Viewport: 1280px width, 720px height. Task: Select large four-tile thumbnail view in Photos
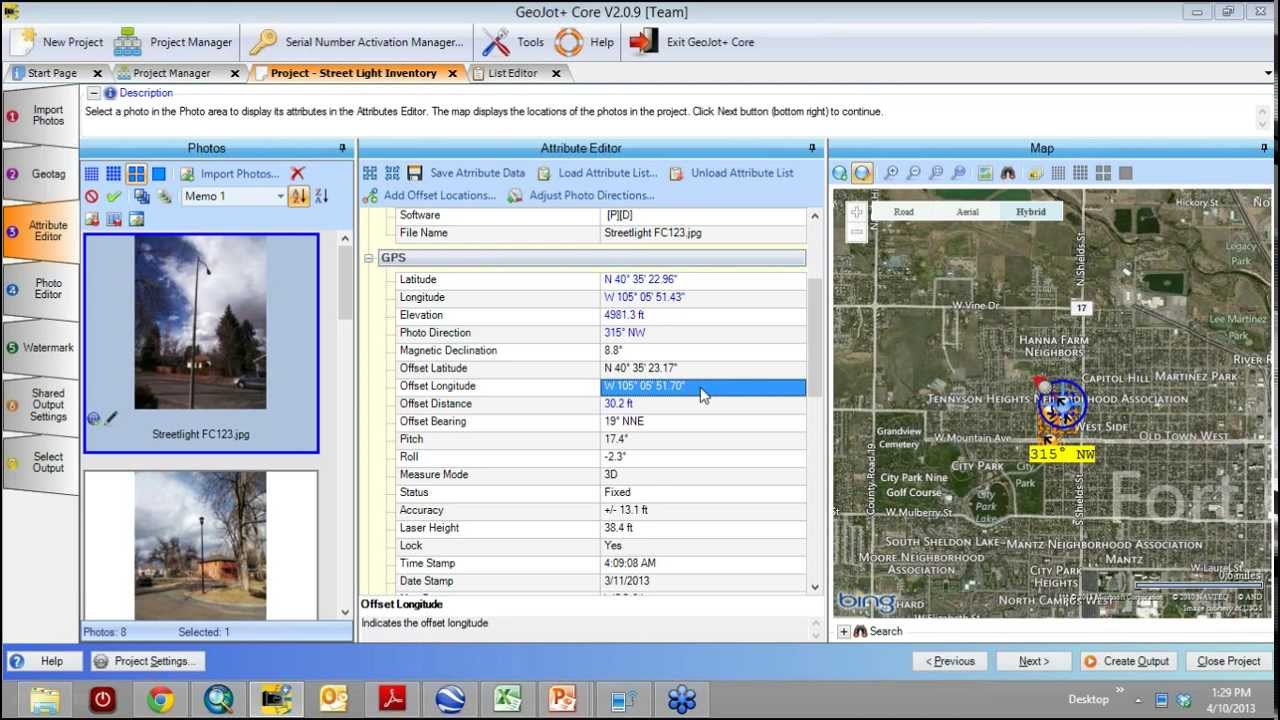[x=136, y=174]
